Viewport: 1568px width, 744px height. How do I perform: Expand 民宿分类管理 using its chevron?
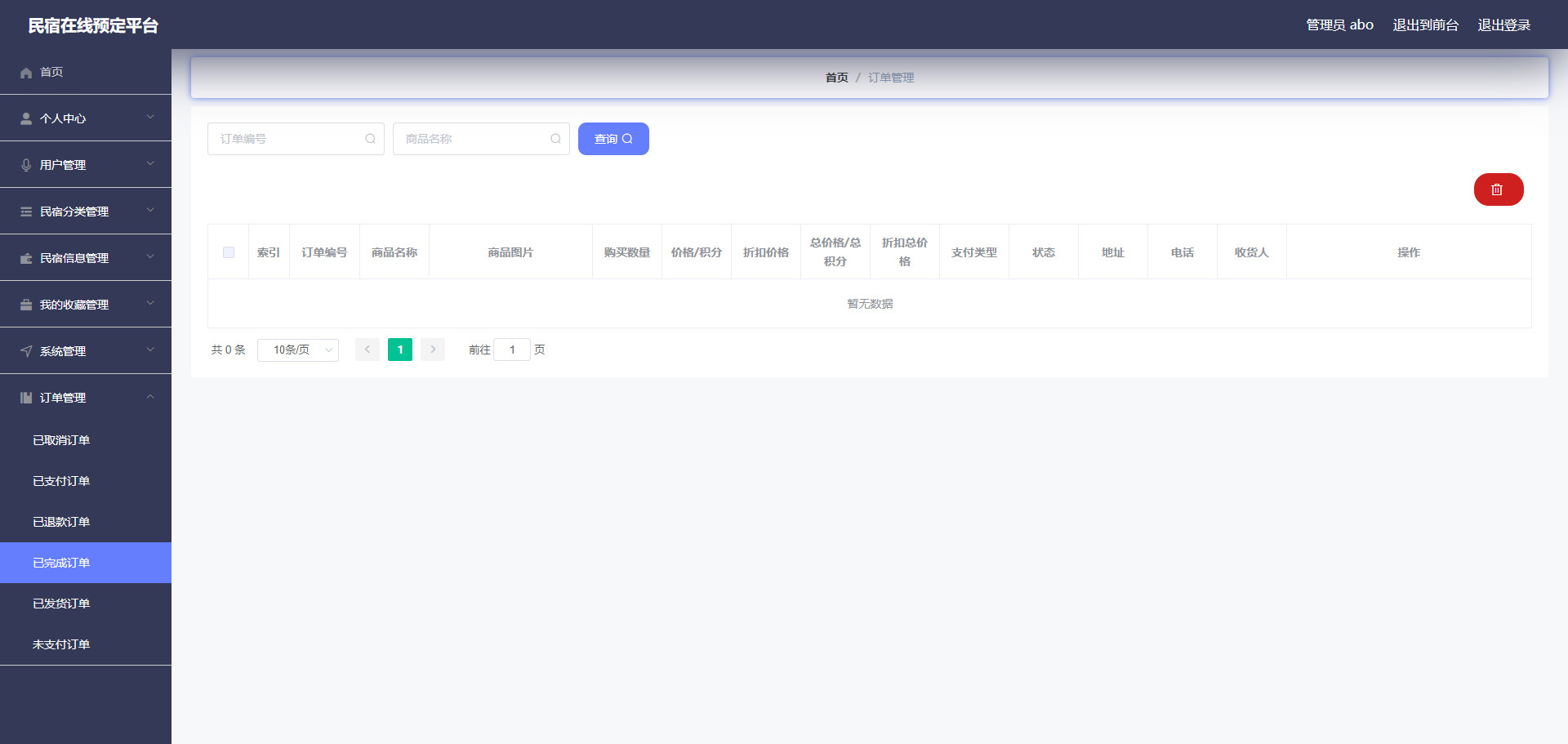click(x=150, y=211)
